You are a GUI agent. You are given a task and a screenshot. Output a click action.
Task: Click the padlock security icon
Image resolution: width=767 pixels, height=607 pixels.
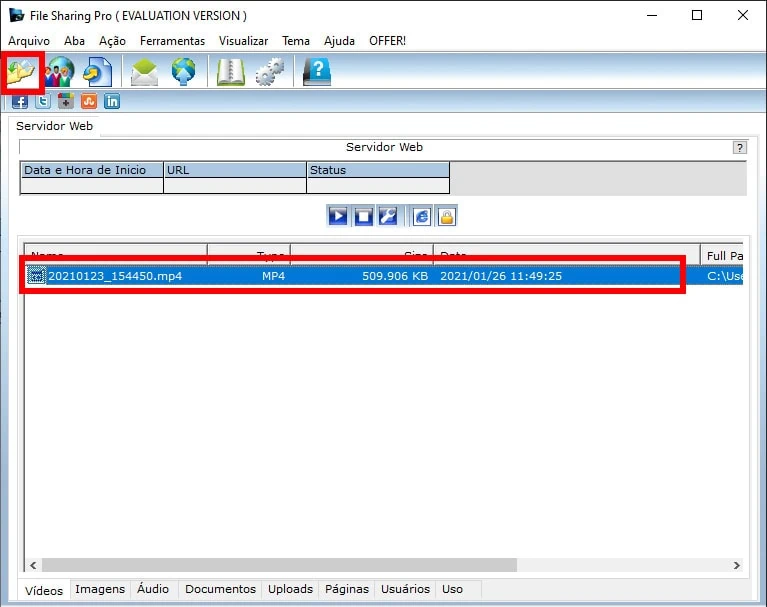(x=446, y=216)
